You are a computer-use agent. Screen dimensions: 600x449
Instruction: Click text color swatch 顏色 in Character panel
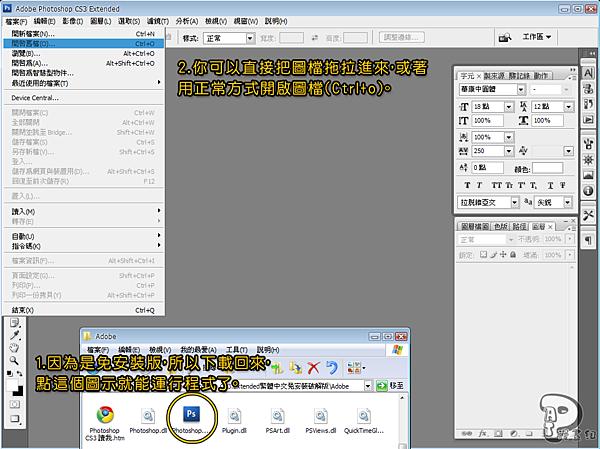pos(548,168)
